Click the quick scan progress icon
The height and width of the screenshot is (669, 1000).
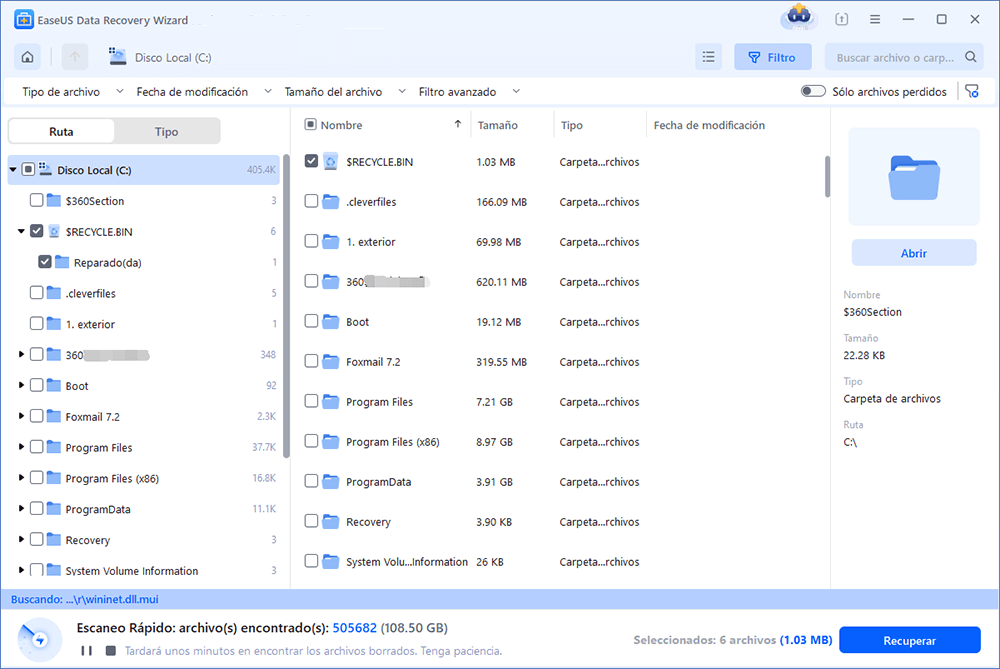point(39,639)
